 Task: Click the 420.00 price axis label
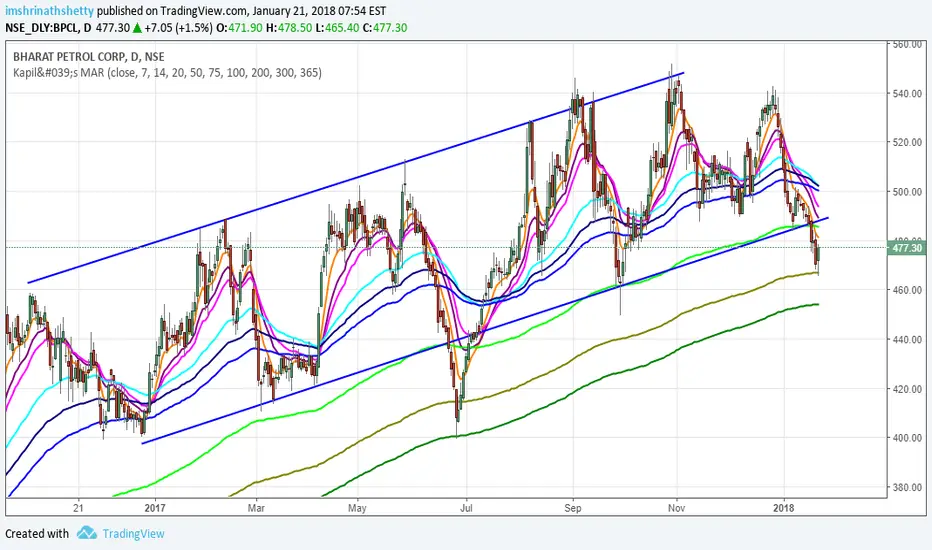pyautogui.click(x=907, y=389)
